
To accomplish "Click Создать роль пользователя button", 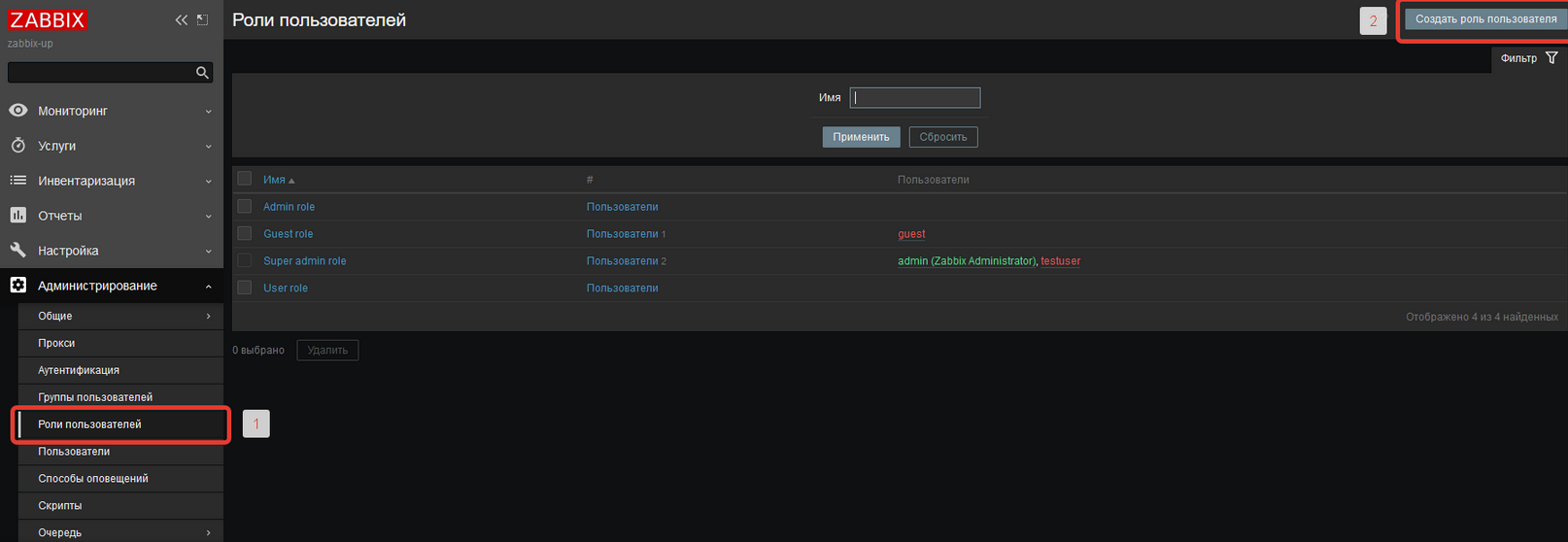I will tap(1485, 19).
